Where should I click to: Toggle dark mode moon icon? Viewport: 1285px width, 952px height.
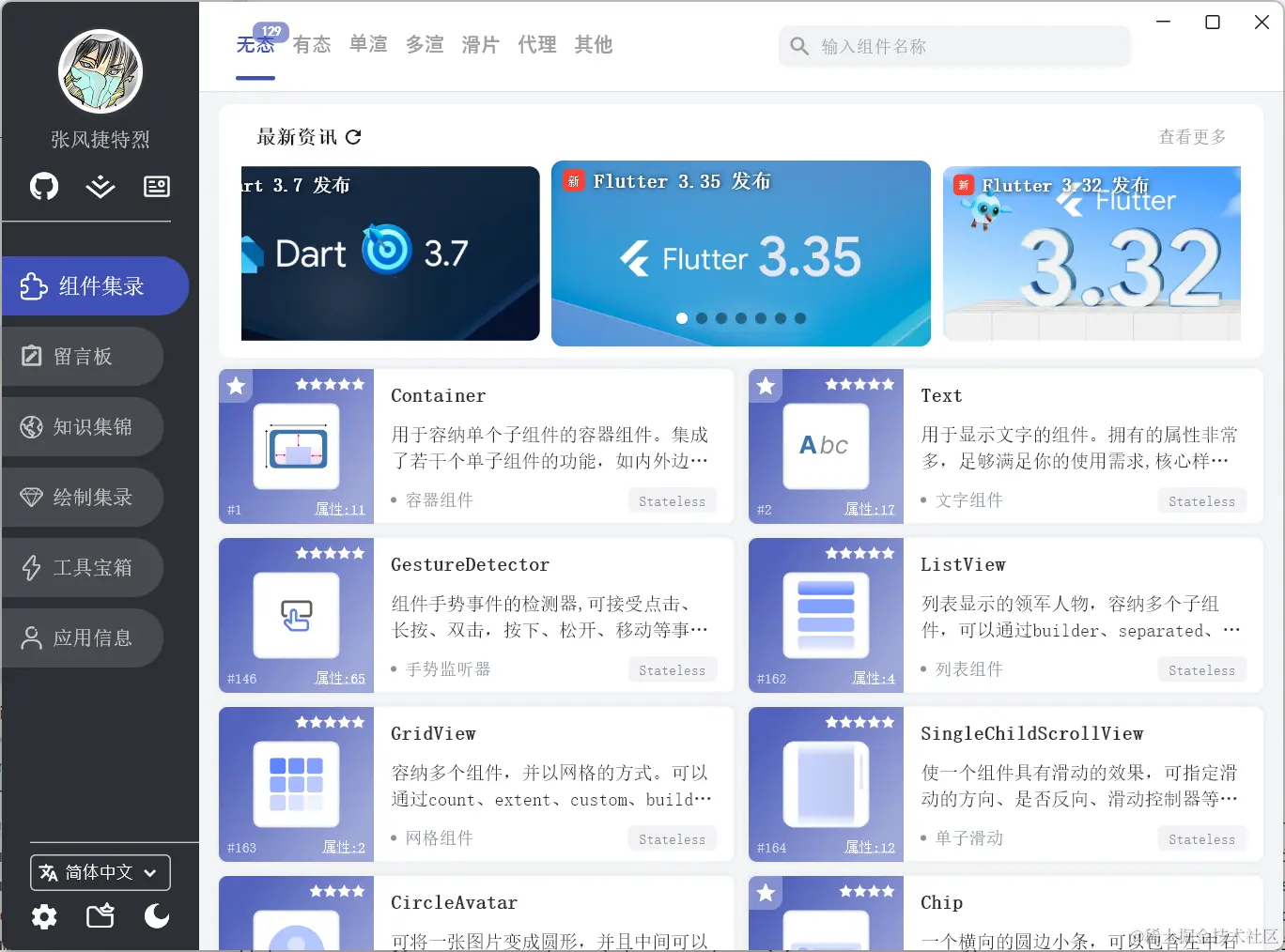click(157, 915)
